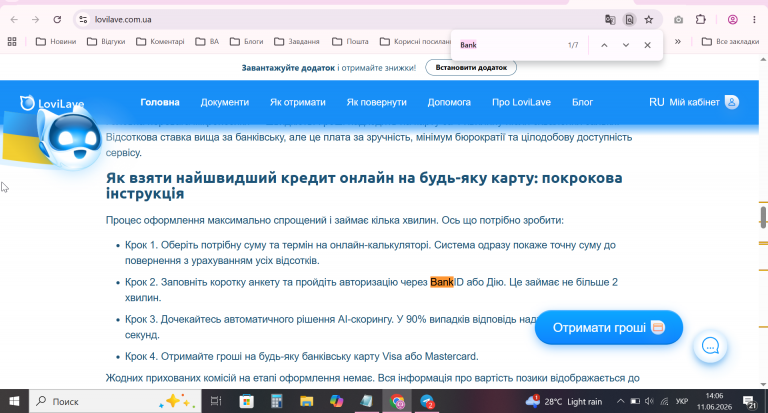This screenshot has width=768, height=413.
Task: Click the user avatar next to Мій кабінет
Action: click(732, 102)
